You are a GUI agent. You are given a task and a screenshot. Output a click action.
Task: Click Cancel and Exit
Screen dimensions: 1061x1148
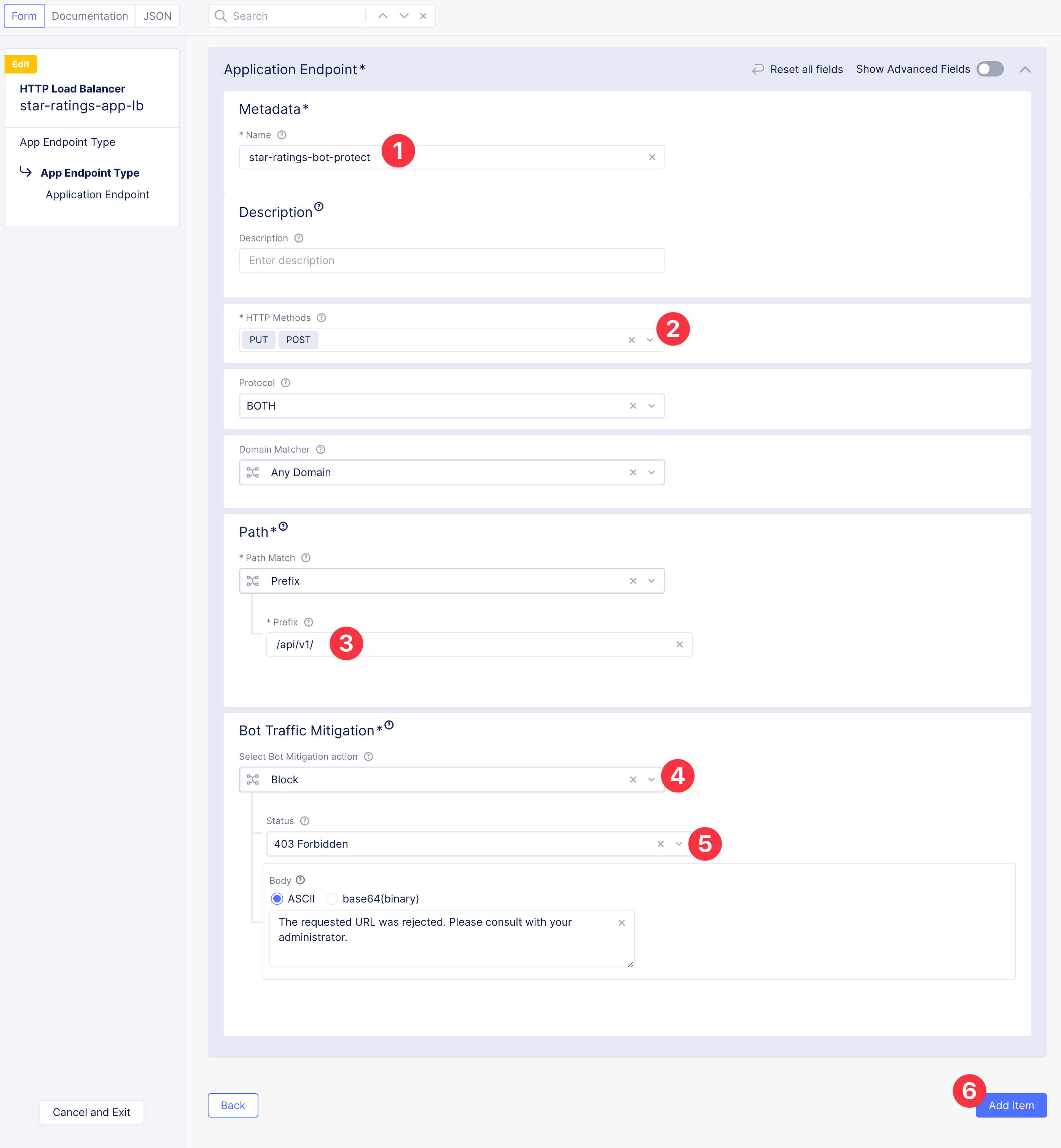point(91,1112)
